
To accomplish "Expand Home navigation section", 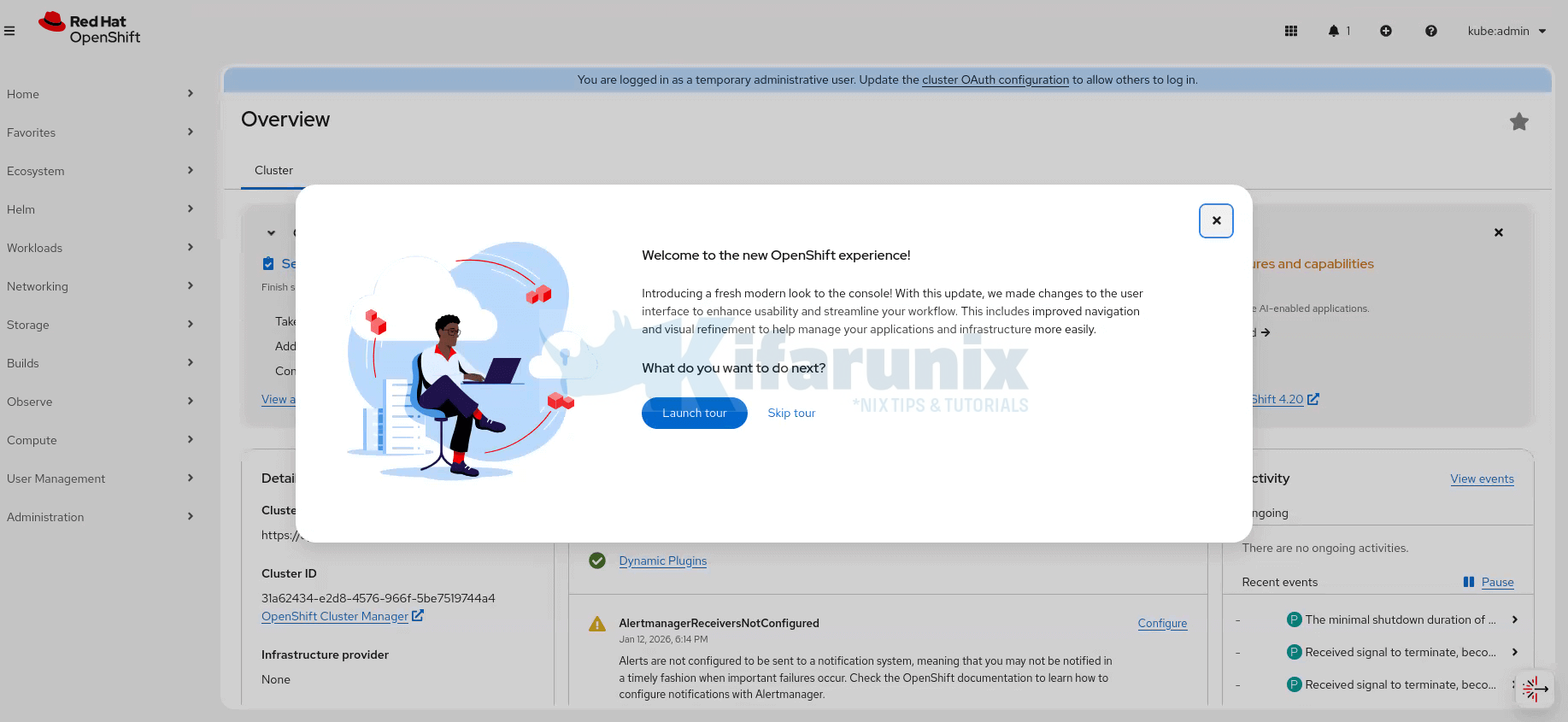I will click(101, 94).
